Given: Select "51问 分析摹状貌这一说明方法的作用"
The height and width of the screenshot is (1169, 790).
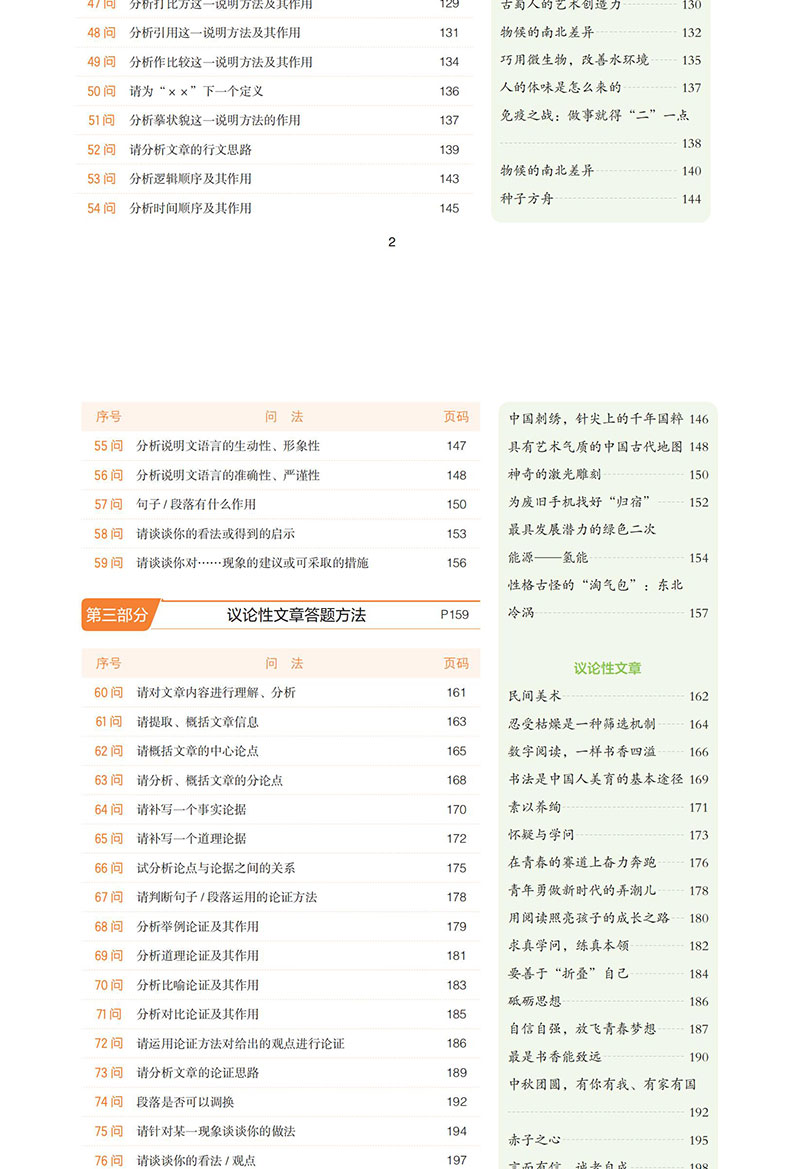Looking at the screenshot, I should point(274,120).
